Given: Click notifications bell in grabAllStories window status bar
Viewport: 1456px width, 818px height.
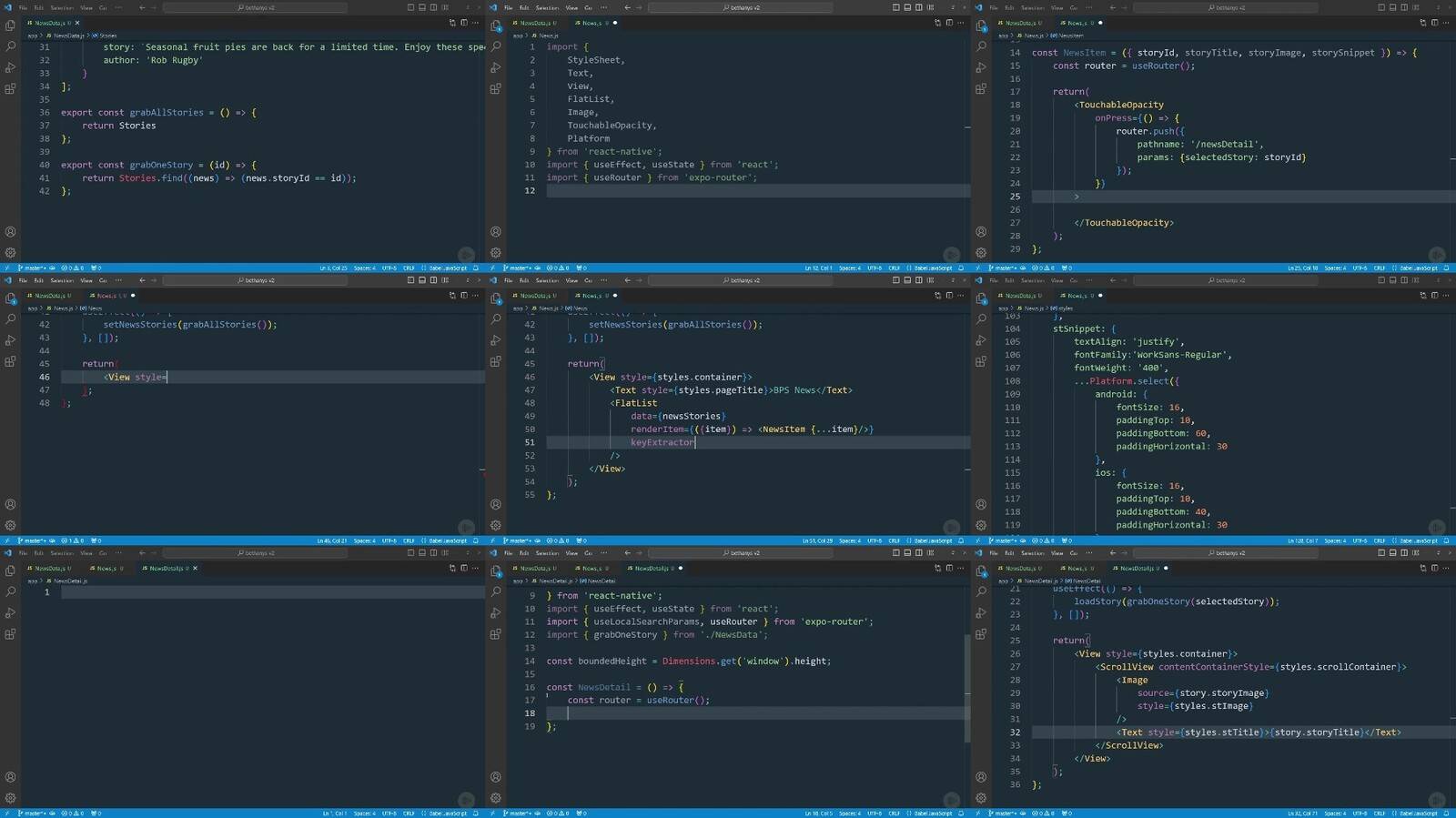Looking at the screenshot, I should coord(476,268).
